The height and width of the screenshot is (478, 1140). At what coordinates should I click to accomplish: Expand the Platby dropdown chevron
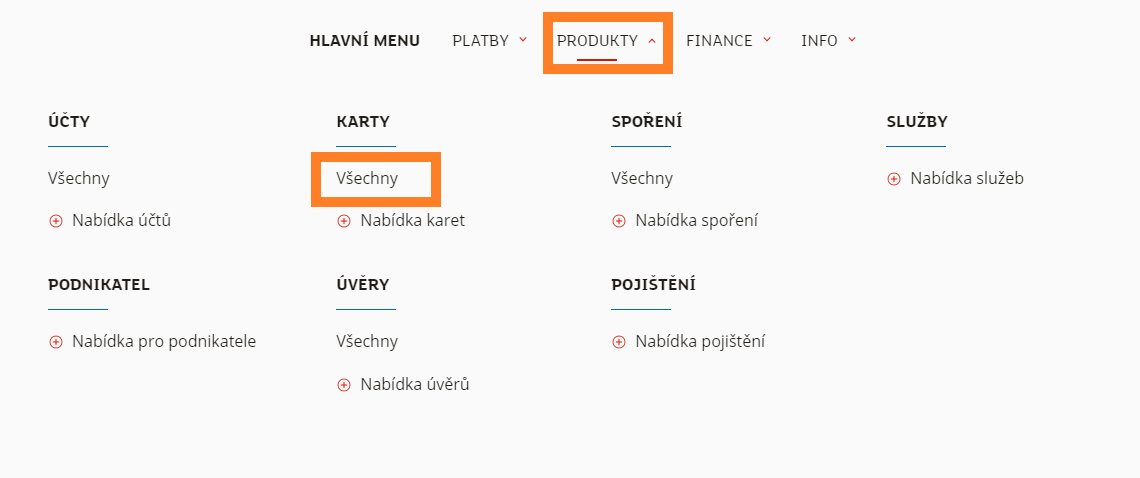click(523, 41)
